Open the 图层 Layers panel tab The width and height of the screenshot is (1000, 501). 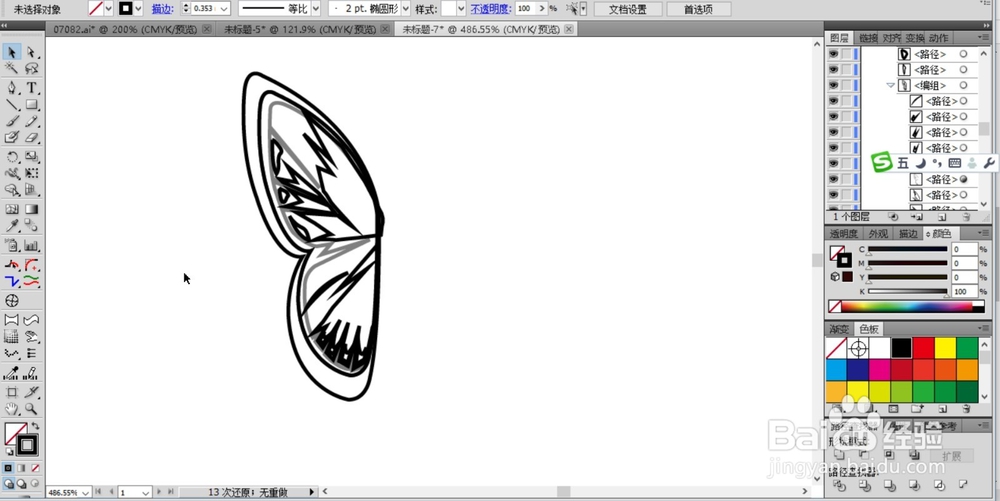tap(839, 38)
